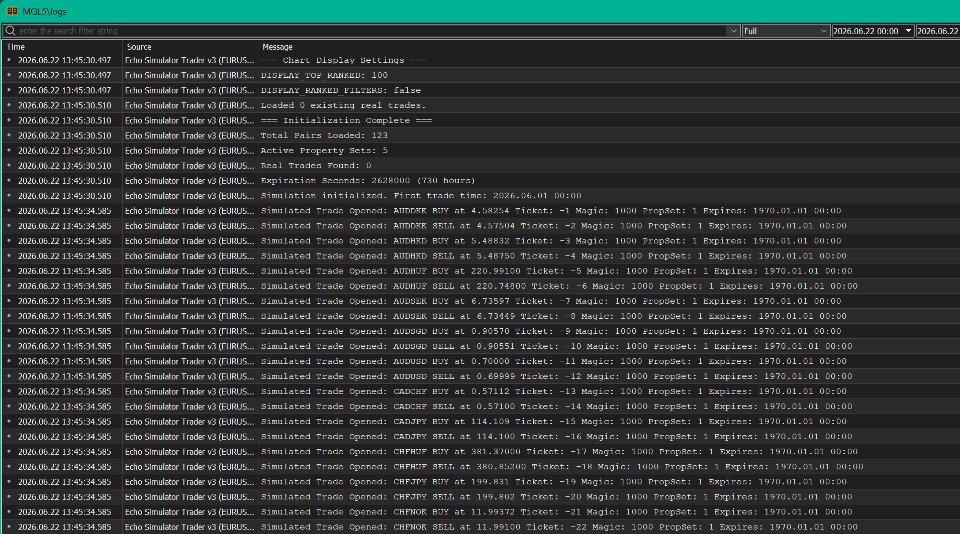Select the AUDSGD BUY at 0.90570 row
Screen dimensions: 960x534
480,331
